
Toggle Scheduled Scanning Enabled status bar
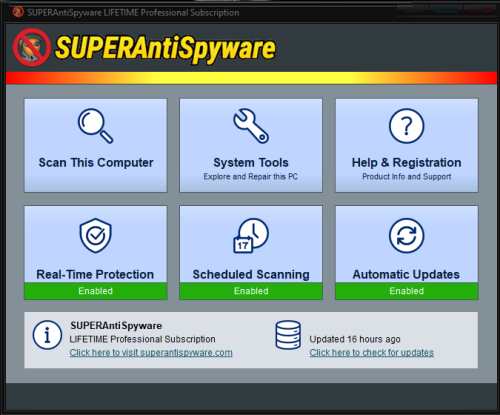[x=251, y=291]
